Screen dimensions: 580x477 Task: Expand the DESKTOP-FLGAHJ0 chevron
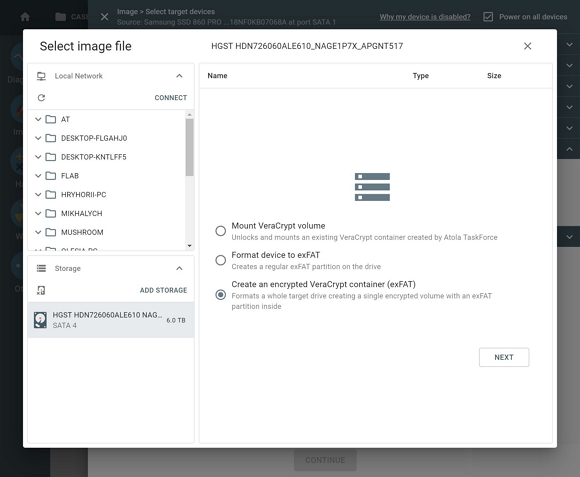point(38,138)
